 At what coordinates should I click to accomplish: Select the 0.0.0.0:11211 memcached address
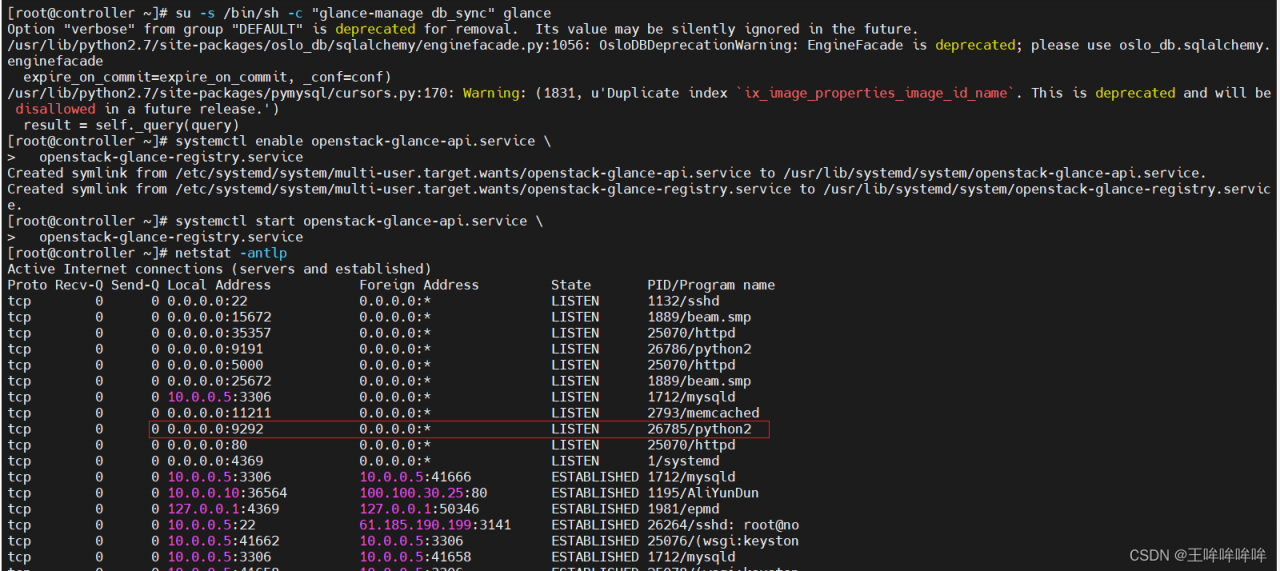pos(219,413)
